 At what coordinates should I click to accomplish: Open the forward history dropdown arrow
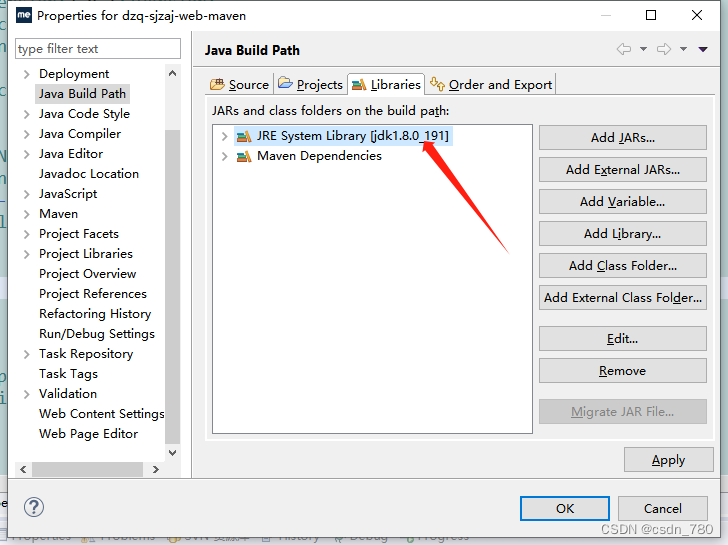point(683,49)
